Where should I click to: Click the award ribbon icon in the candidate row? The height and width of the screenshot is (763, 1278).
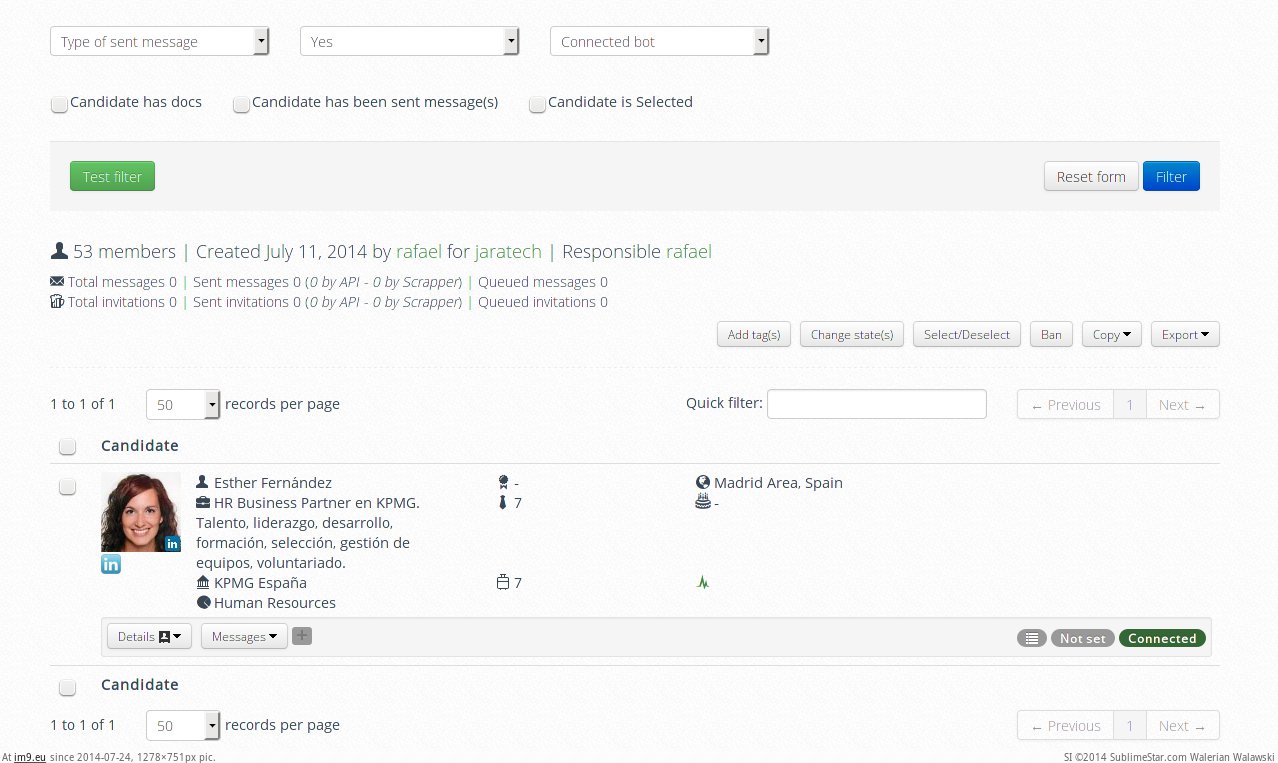(503, 482)
